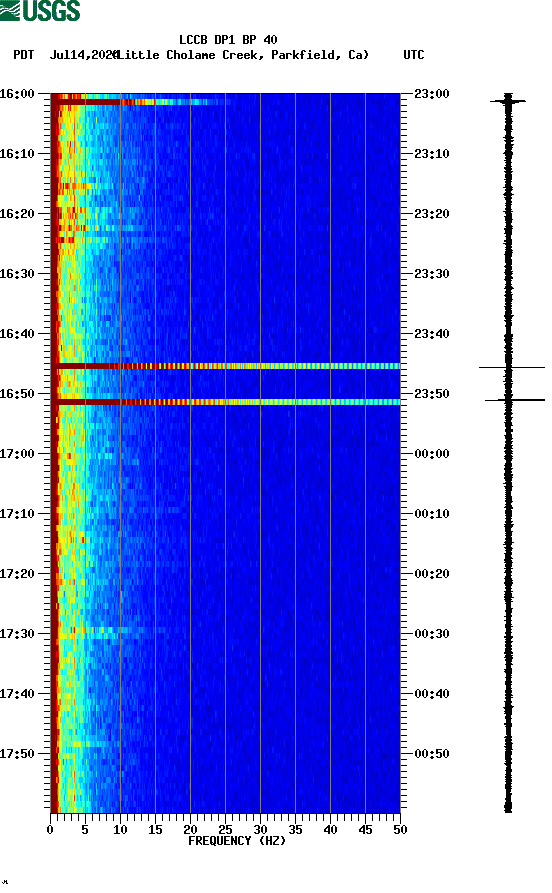The width and height of the screenshot is (552, 893).
Task: Click the '5' frequency axis tick label
Action: [x=85, y=830]
